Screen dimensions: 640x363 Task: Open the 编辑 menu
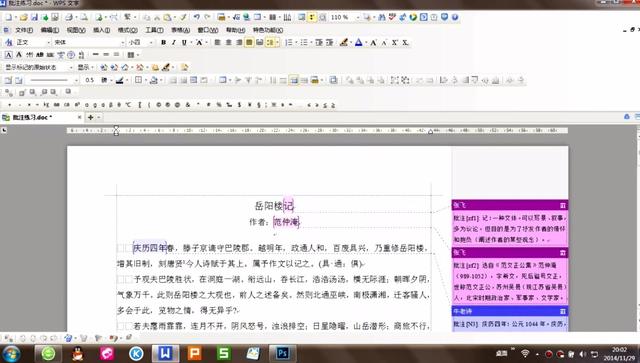coord(50,30)
